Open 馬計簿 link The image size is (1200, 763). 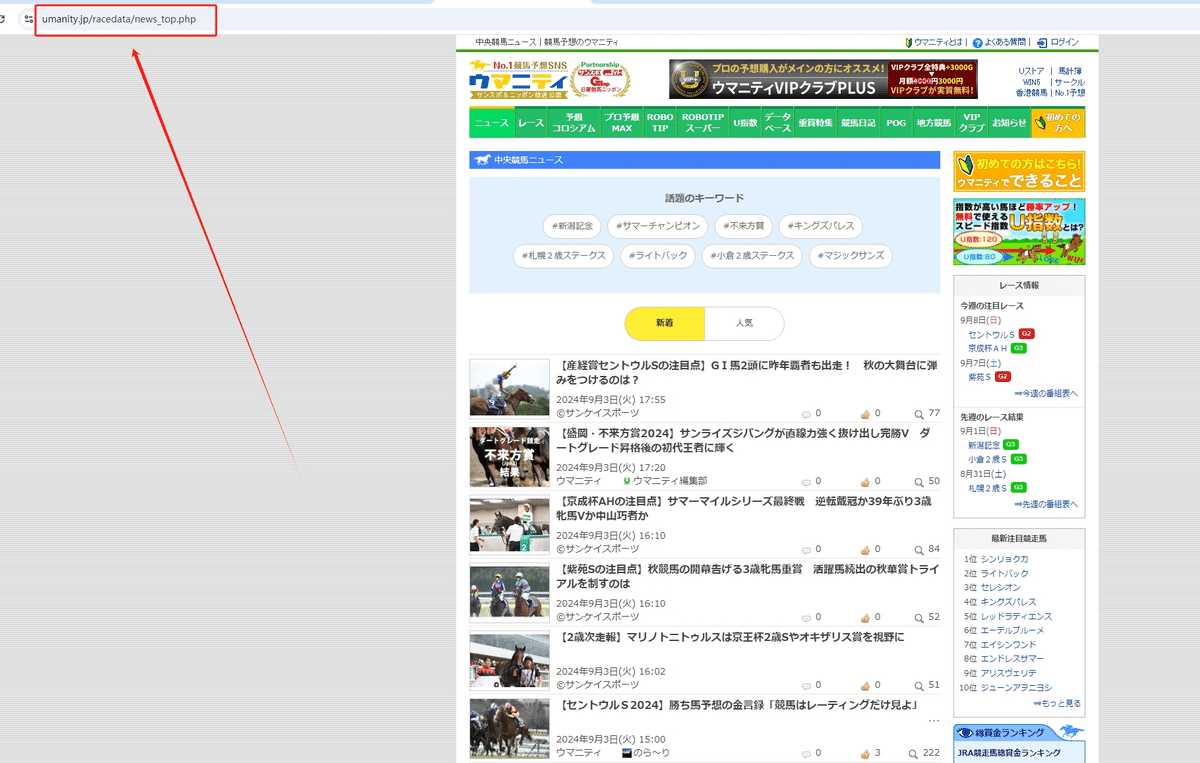[x=1070, y=71]
